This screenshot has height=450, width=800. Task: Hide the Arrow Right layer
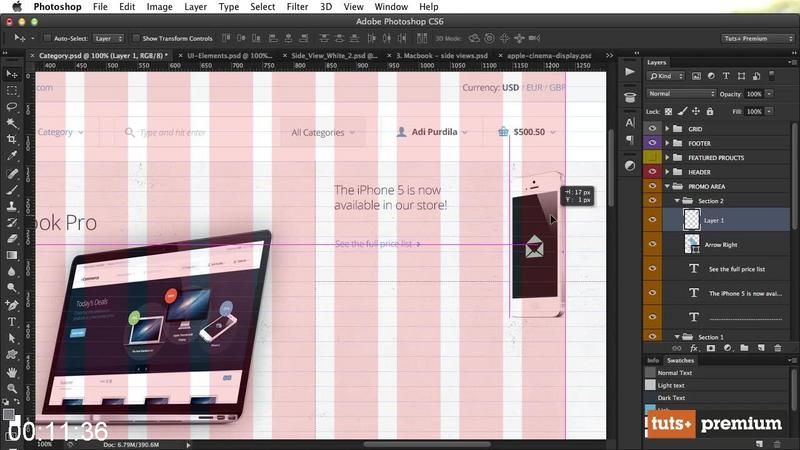(x=652, y=244)
